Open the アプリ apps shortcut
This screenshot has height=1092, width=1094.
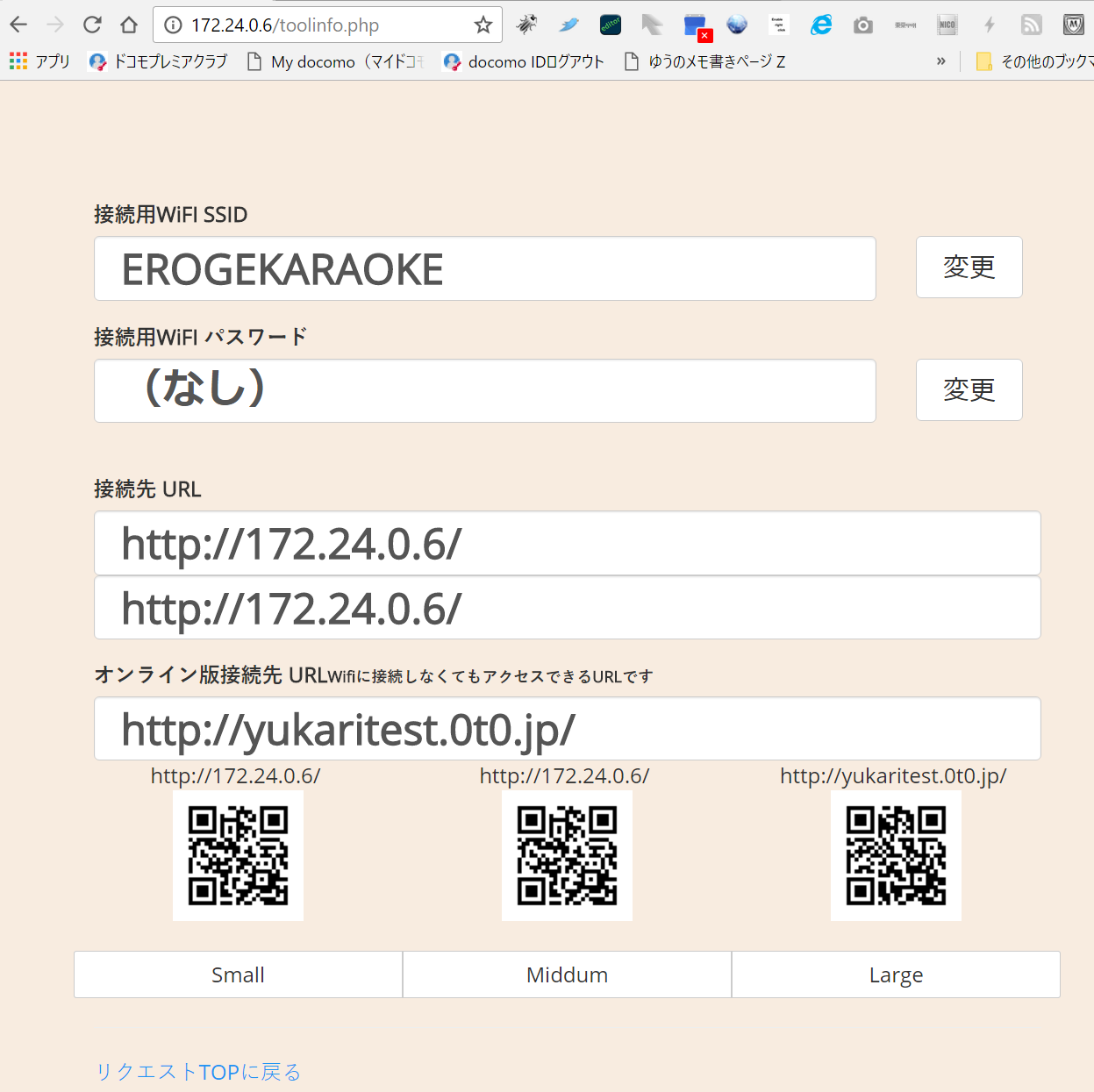pos(39,61)
